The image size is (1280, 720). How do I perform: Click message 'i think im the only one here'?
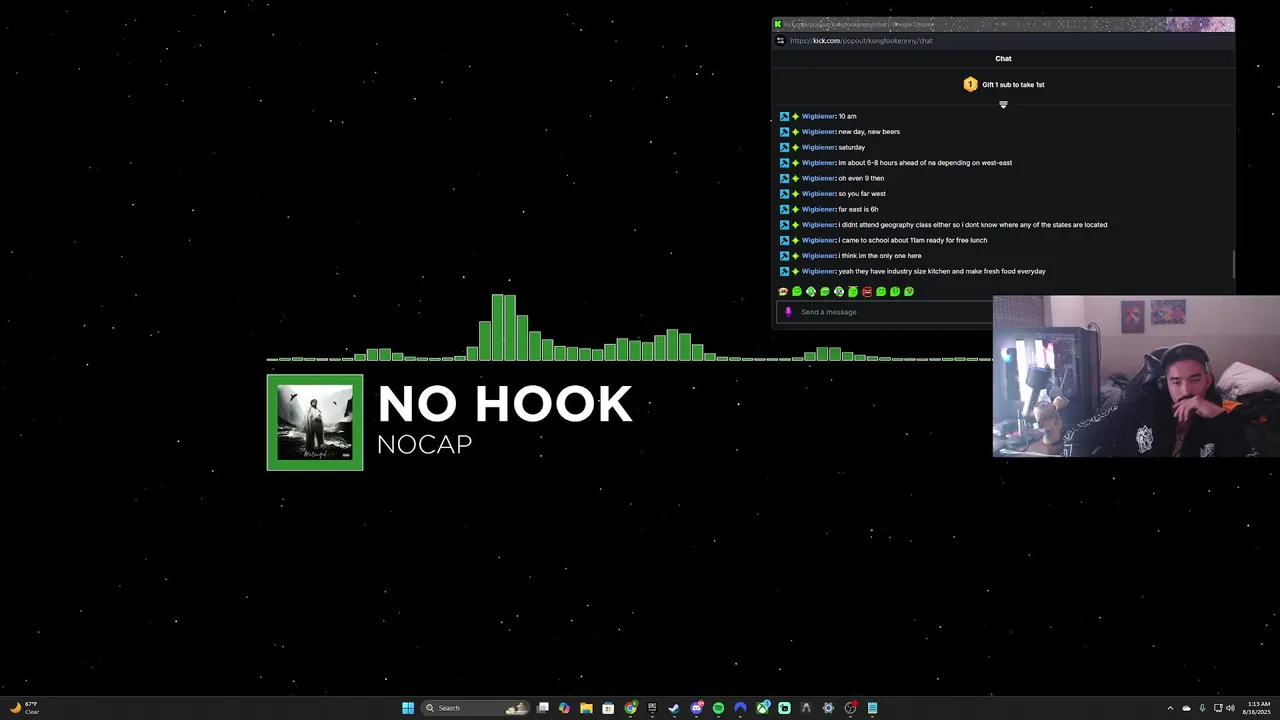point(880,256)
